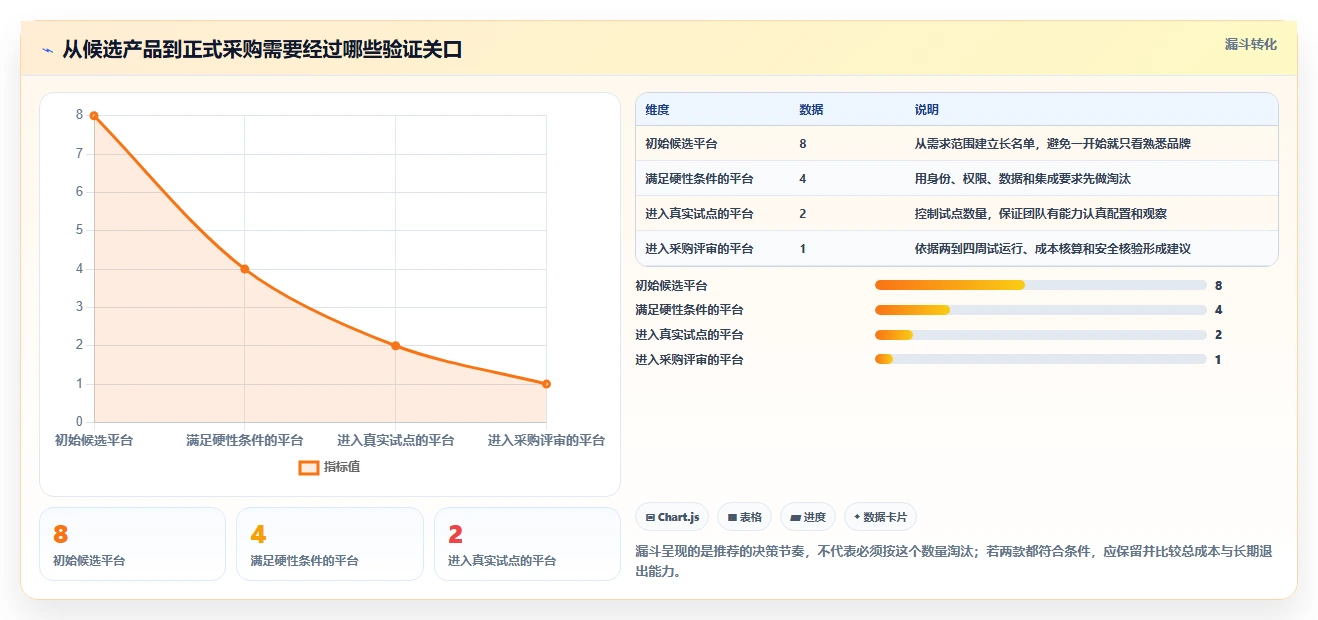
Task: Click the progress bar for 进入采购评审的平台
Action: tap(1040, 359)
